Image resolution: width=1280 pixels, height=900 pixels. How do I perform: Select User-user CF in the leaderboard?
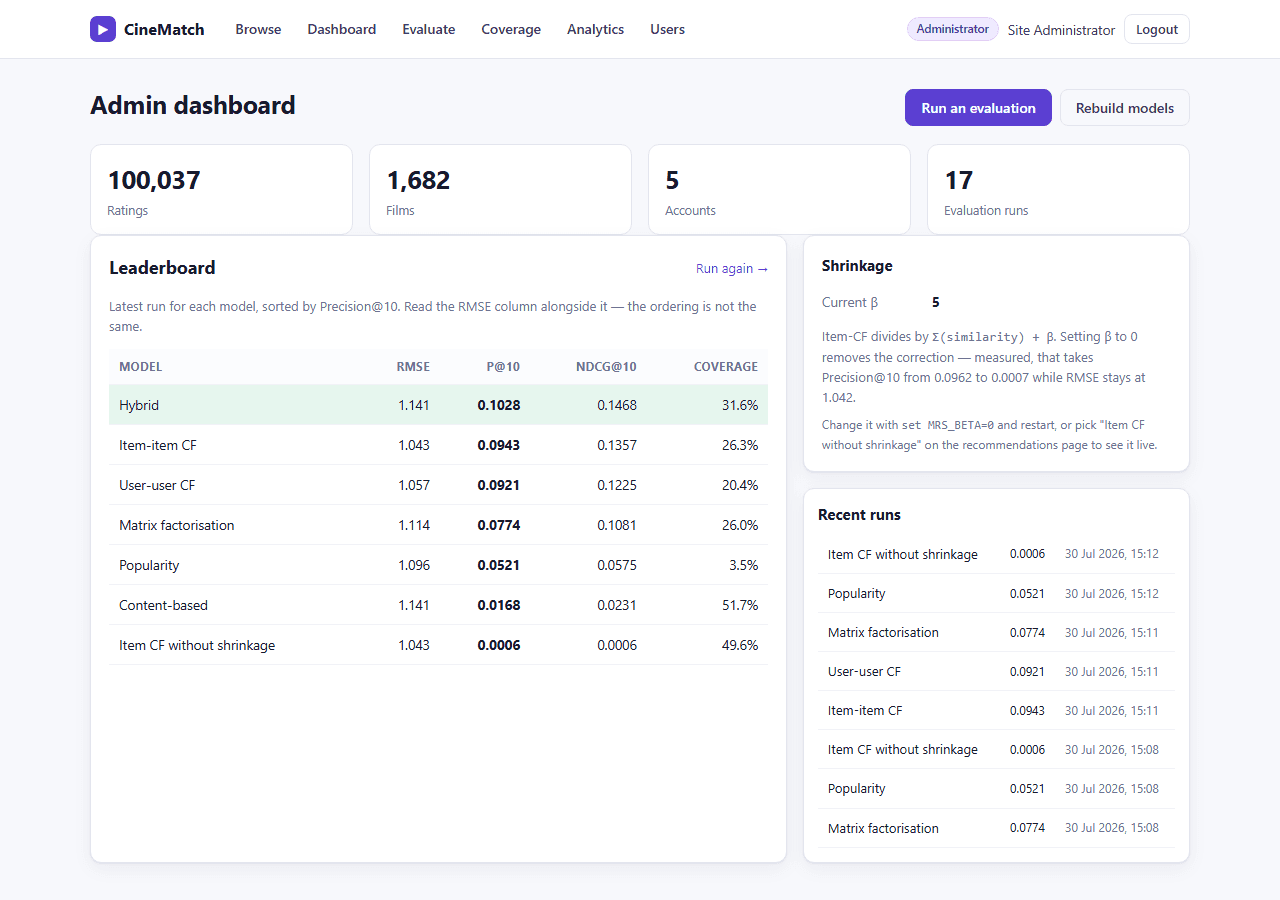[x=438, y=485]
